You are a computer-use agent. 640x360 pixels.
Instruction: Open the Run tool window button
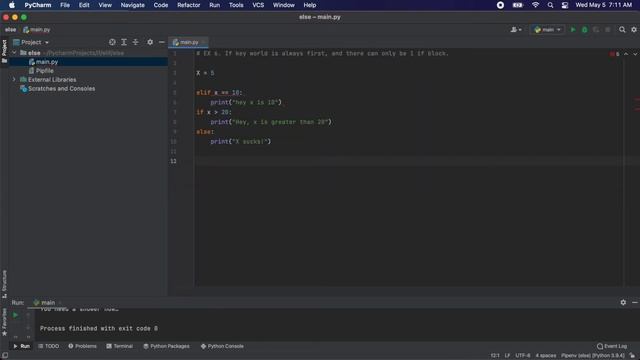(22, 346)
